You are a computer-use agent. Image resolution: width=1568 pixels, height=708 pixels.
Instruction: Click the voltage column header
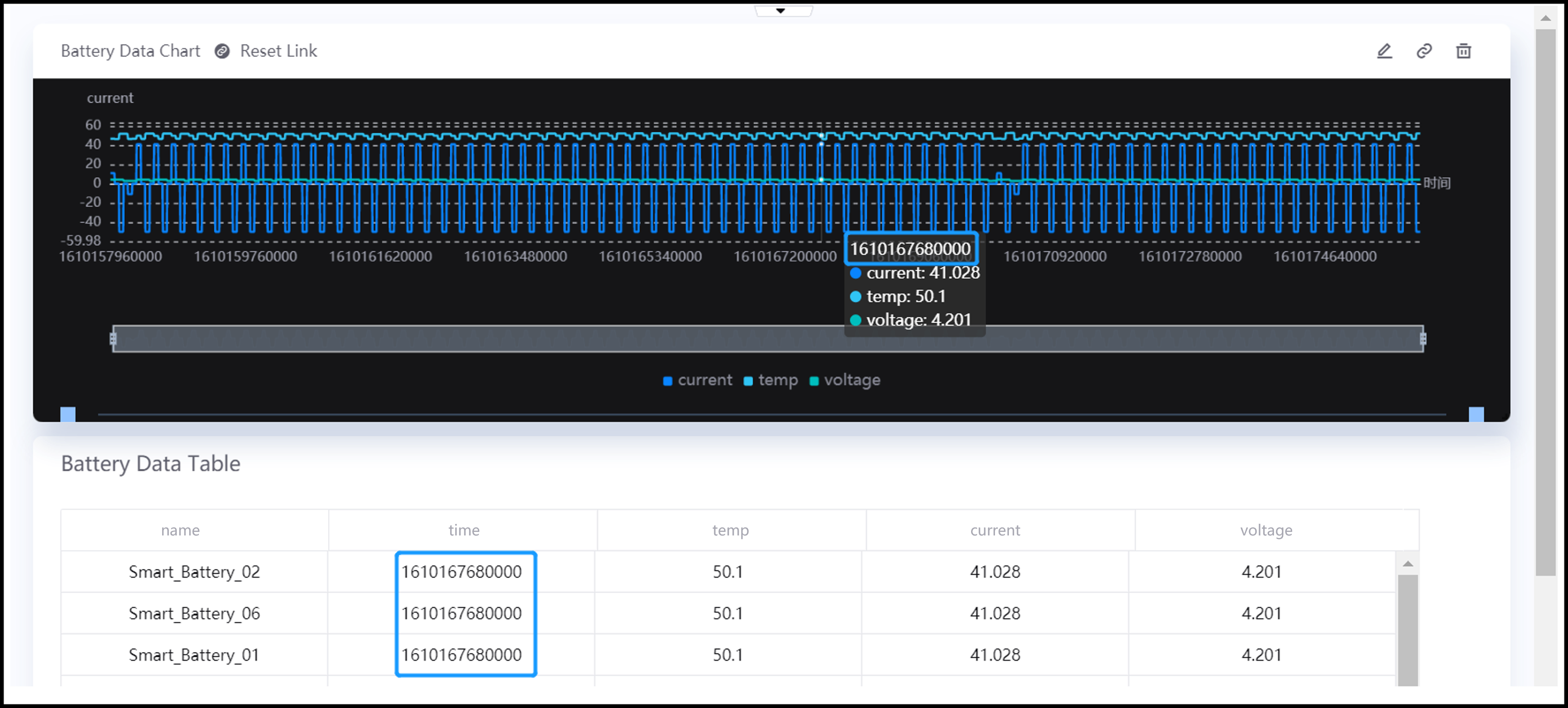[x=1265, y=530]
